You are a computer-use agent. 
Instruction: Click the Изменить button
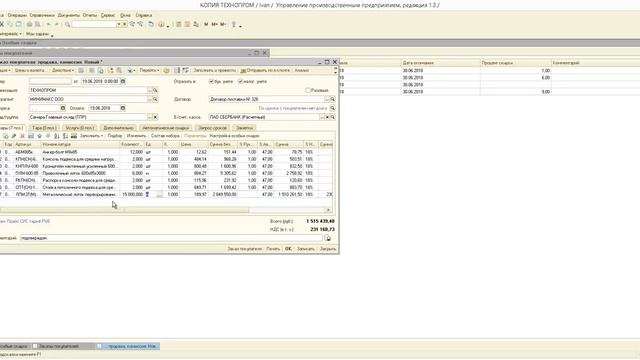point(136,136)
